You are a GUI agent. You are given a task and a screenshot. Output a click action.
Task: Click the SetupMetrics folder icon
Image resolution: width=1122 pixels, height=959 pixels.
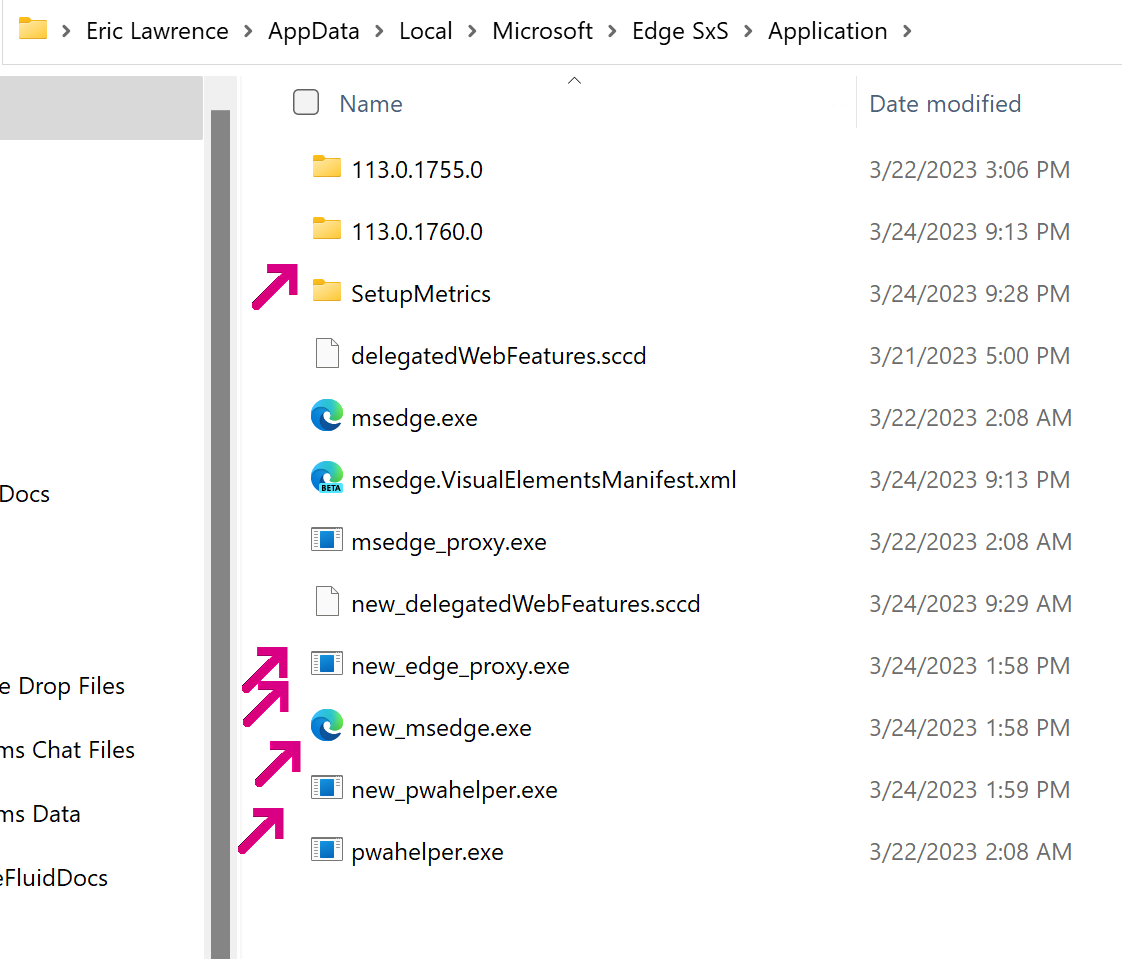[x=327, y=292]
